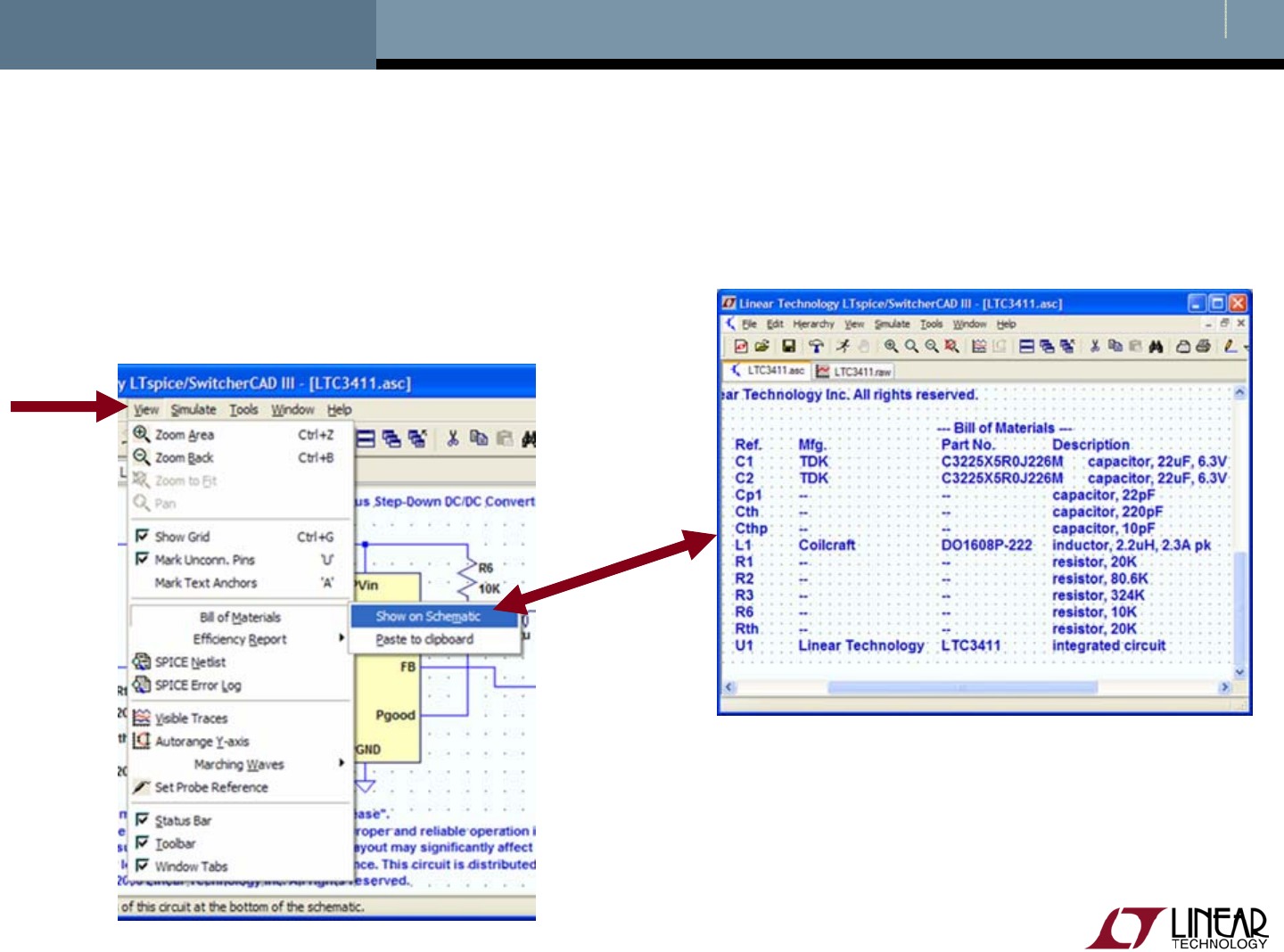
Task: Choose Set Probe Reference menu entry
Action: click(x=240, y=788)
